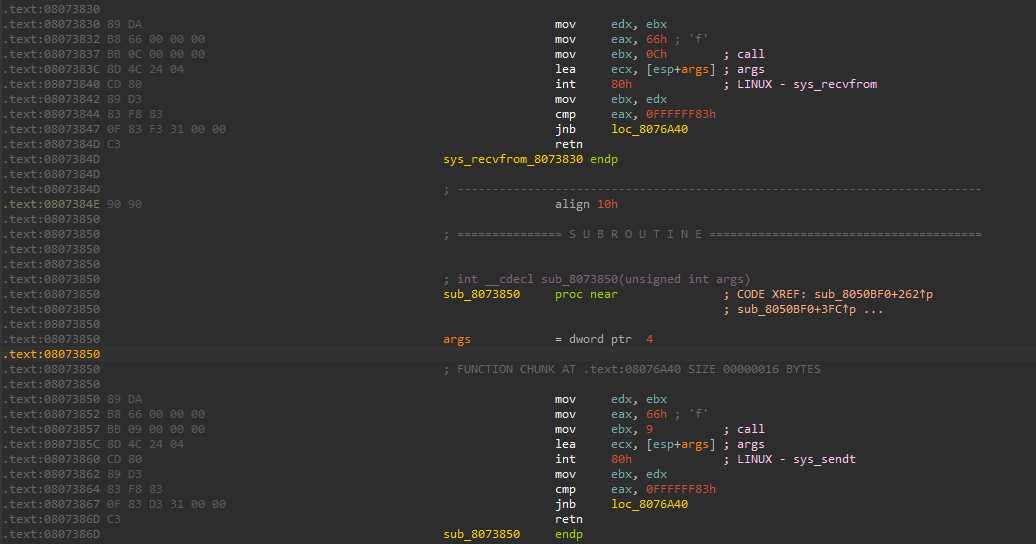Click the retn instruction at address 0807384D

coord(569,144)
